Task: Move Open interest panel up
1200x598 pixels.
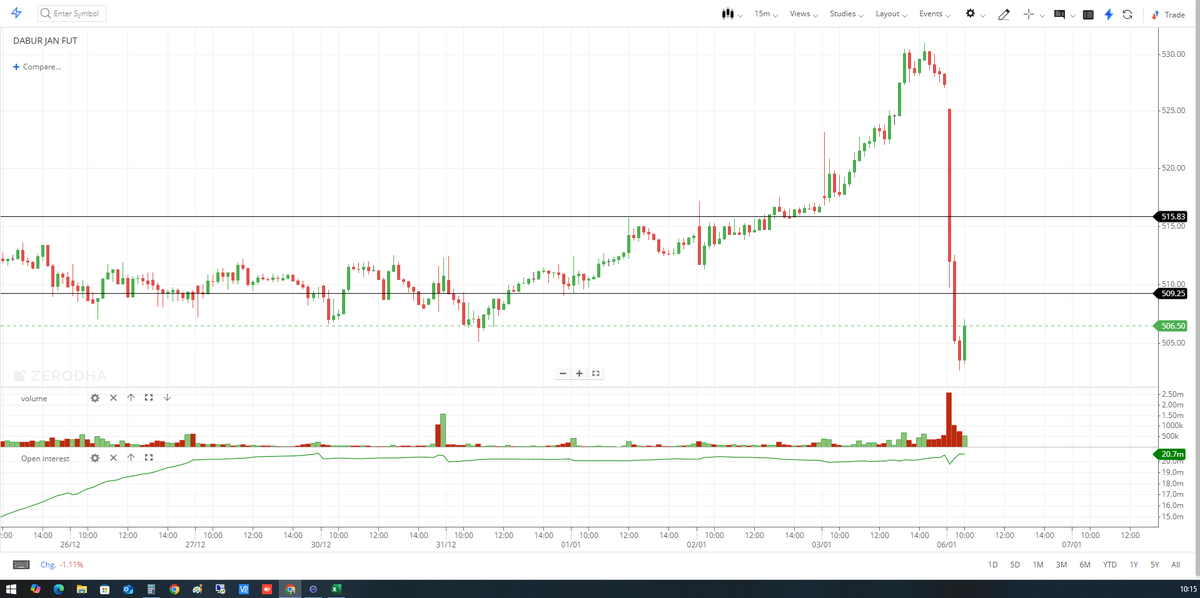Action: (131, 458)
